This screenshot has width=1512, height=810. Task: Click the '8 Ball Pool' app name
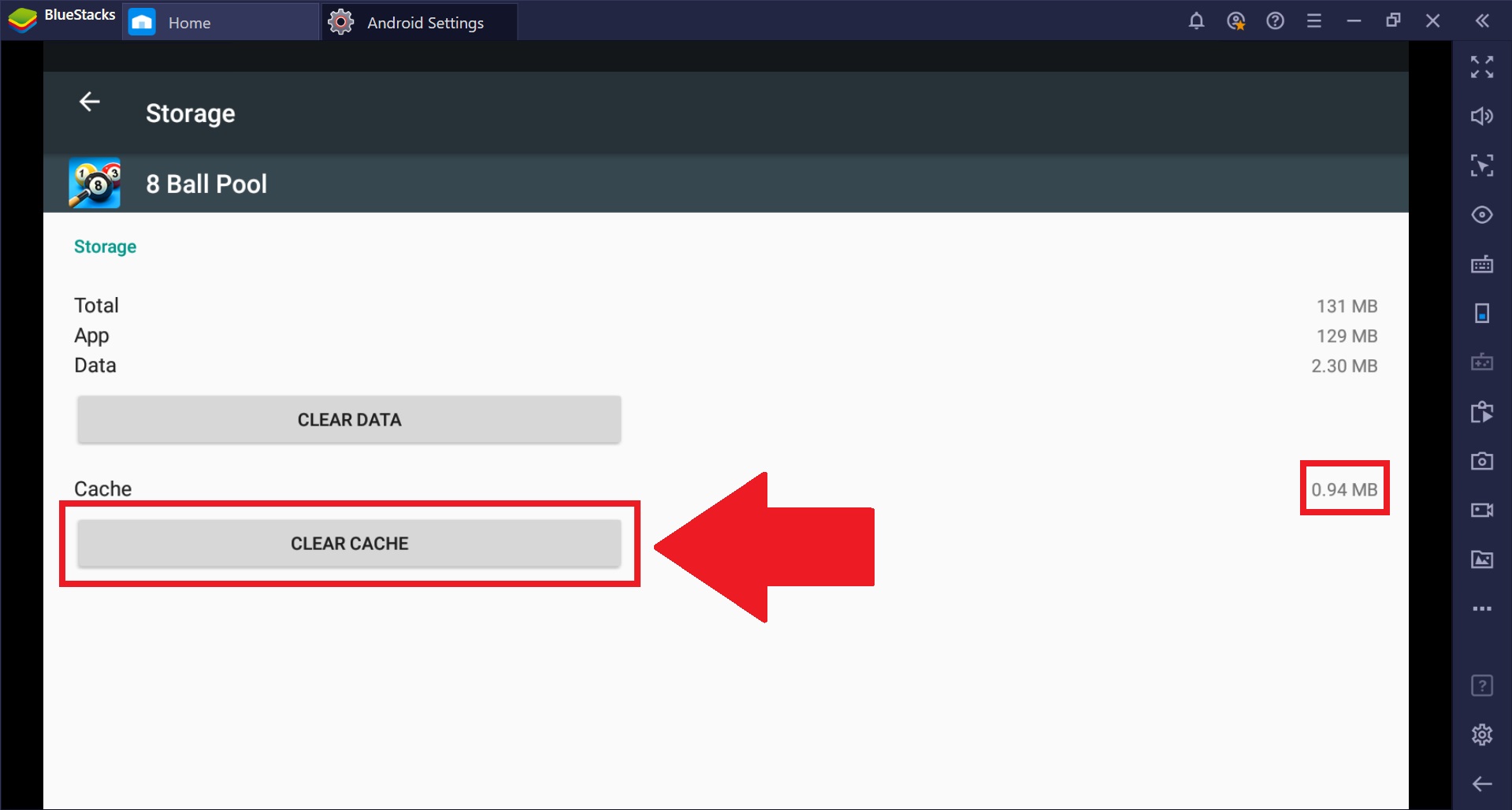click(x=206, y=184)
